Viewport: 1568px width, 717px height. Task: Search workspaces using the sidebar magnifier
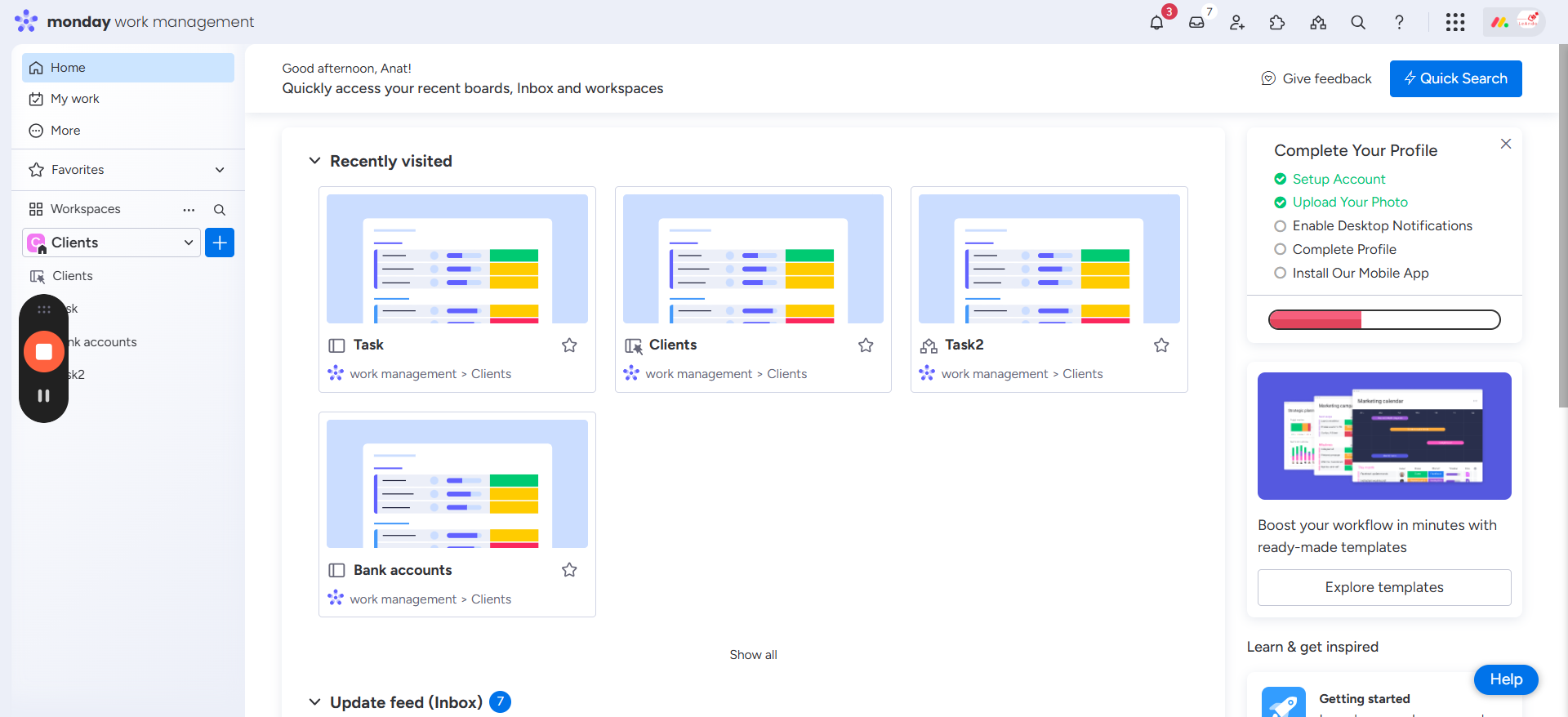click(x=220, y=210)
